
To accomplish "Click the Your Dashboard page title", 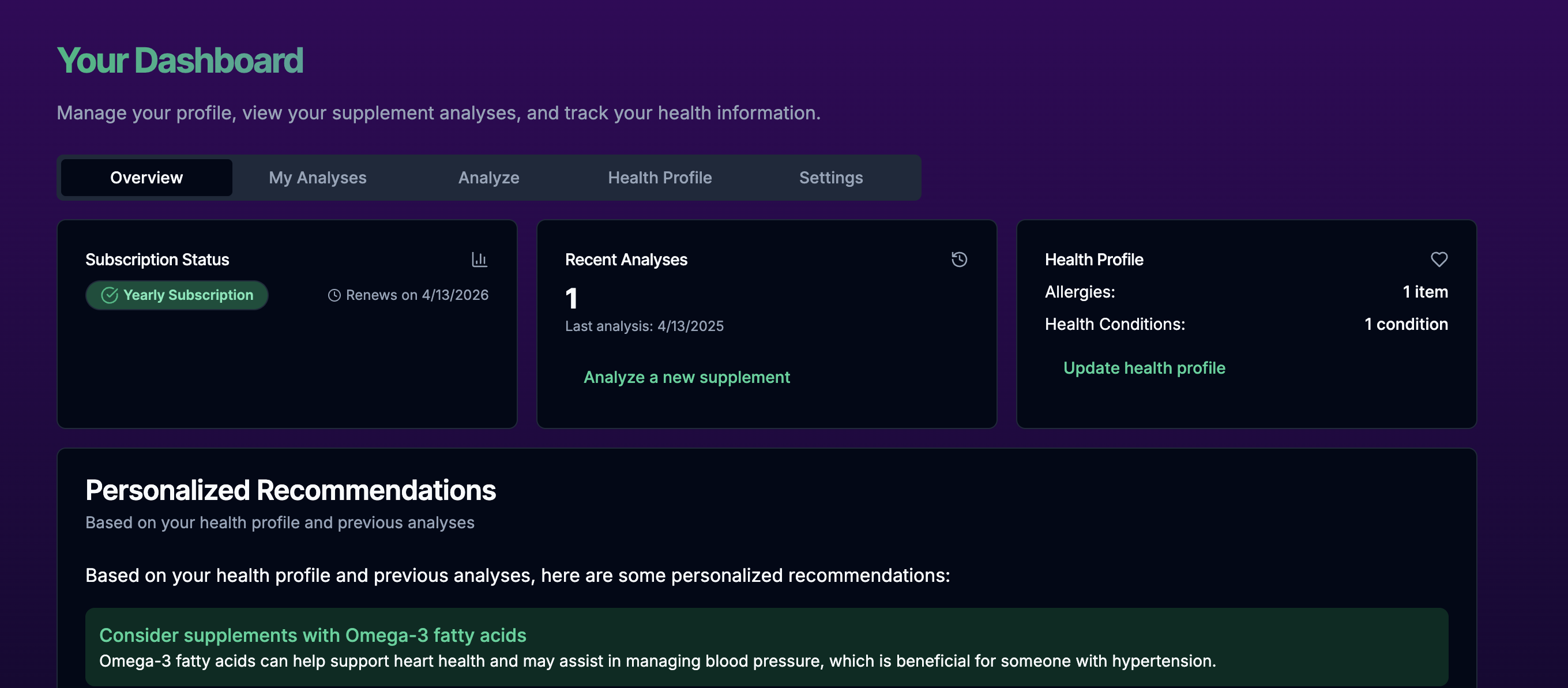I will click(x=179, y=61).
